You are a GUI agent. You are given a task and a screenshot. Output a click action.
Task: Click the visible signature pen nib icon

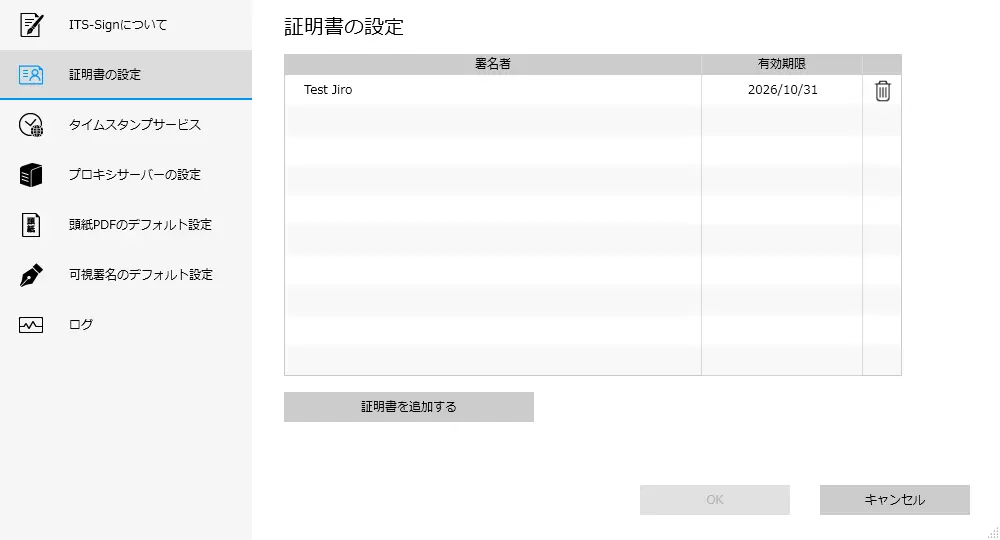[31, 275]
